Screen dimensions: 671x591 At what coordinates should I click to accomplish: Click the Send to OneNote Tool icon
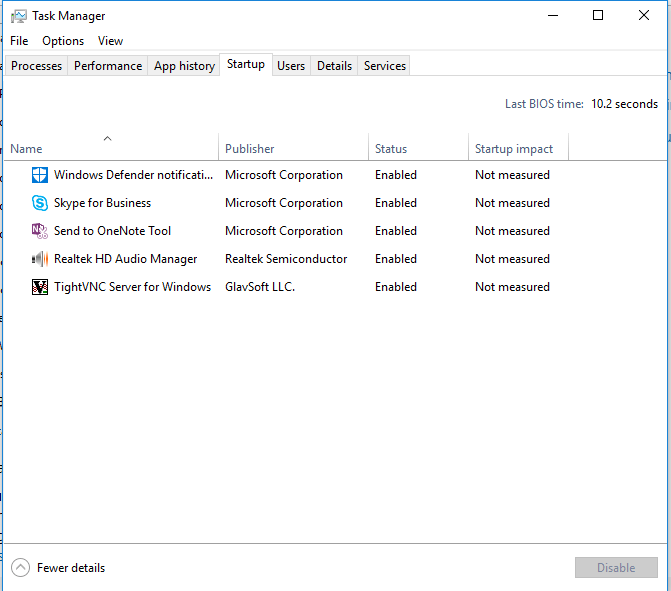40,231
